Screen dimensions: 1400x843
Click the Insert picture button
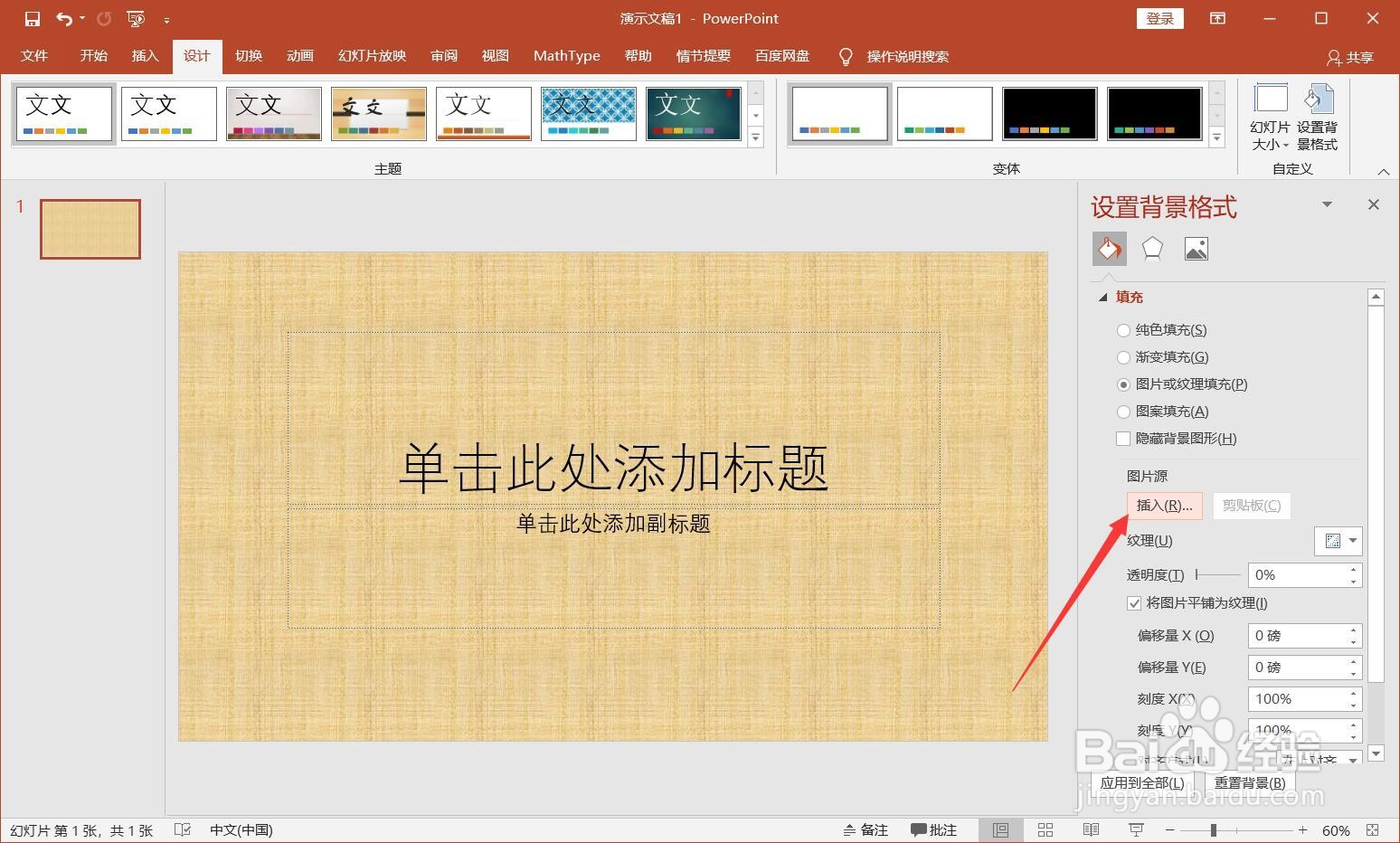tap(1164, 506)
